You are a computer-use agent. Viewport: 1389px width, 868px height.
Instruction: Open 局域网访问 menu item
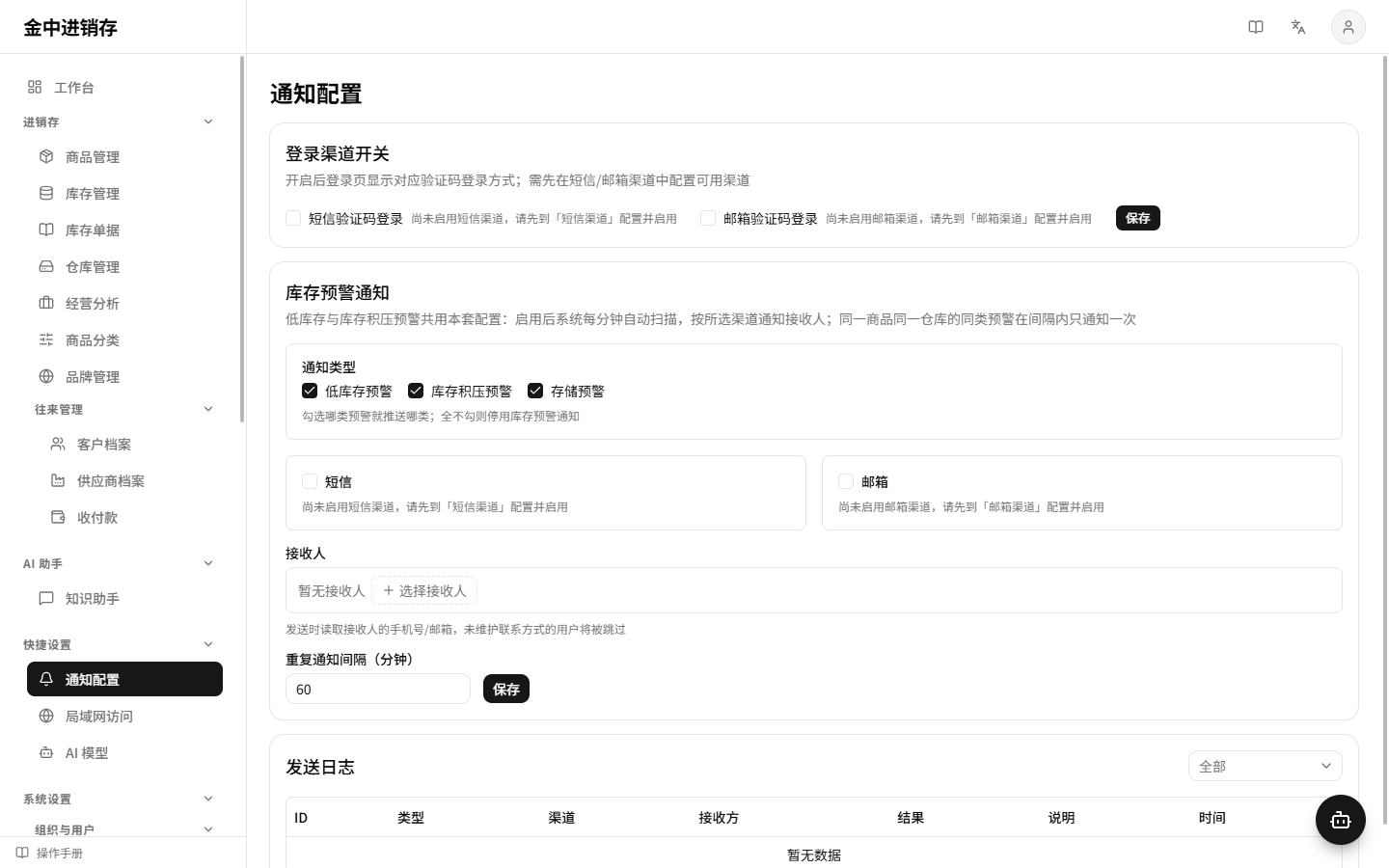tap(124, 716)
